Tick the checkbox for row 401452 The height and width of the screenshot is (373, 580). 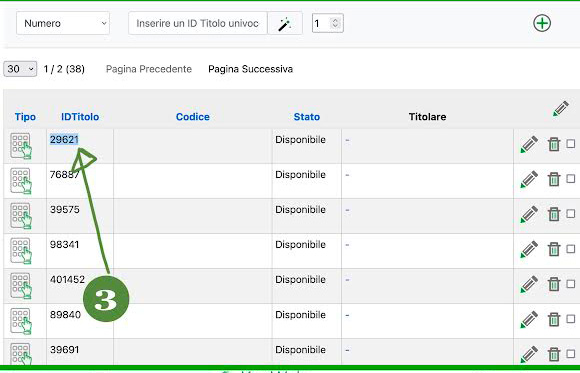tap(571, 284)
